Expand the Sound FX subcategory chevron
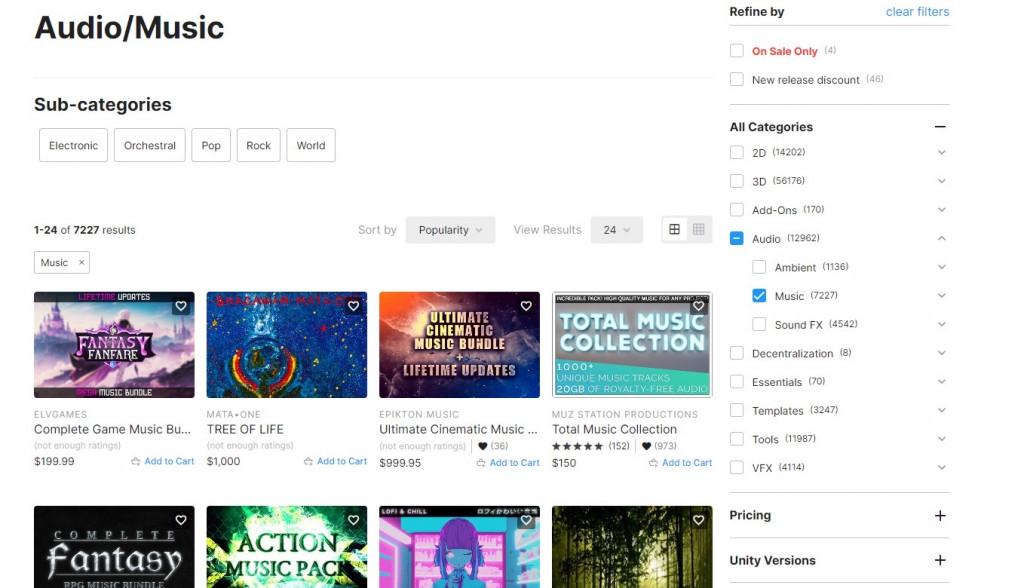 [x=941, y=324]
